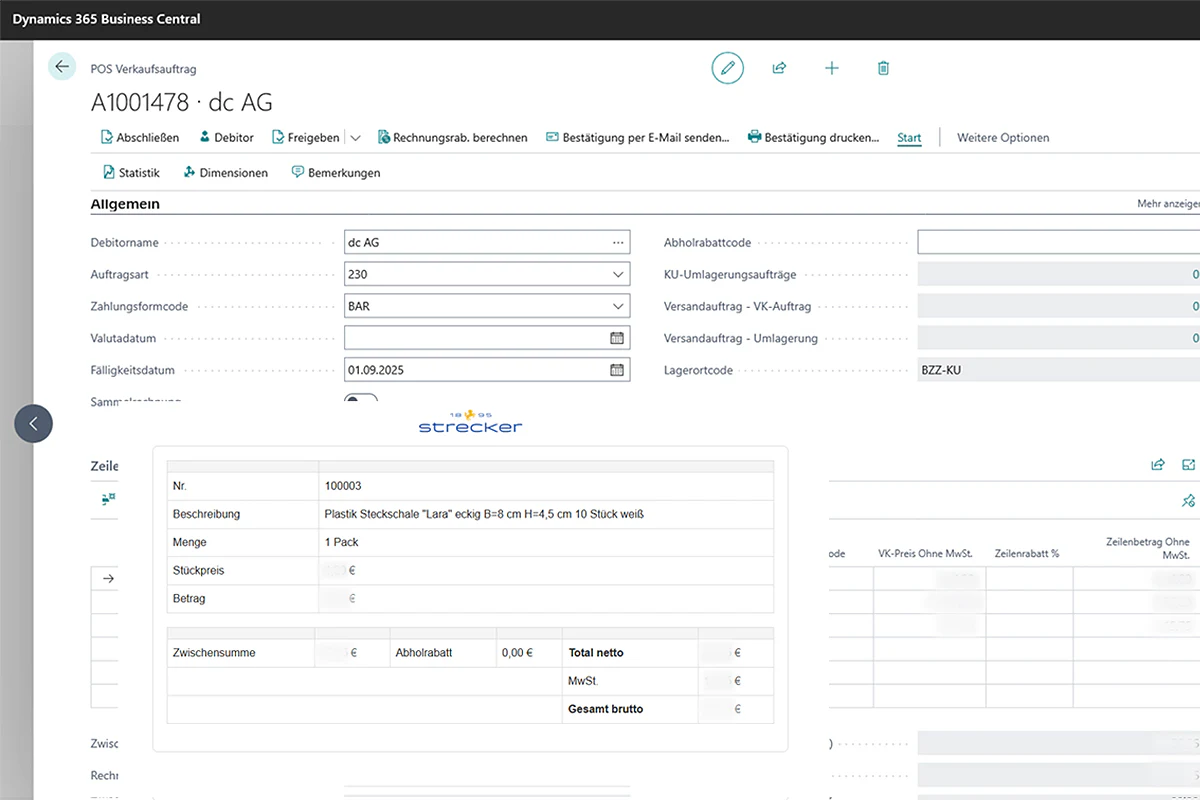The height and width of the screenshot is (800, 1200).
Task: Open the Fälligkeitsdatum calendar picker
Action: click(x=617, y=370)
